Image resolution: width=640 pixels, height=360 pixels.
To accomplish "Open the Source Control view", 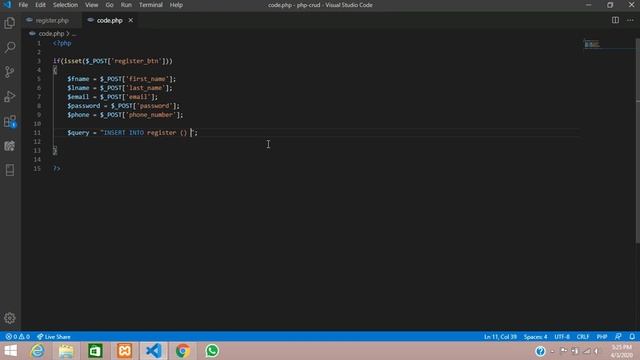I will pos(10,72).
